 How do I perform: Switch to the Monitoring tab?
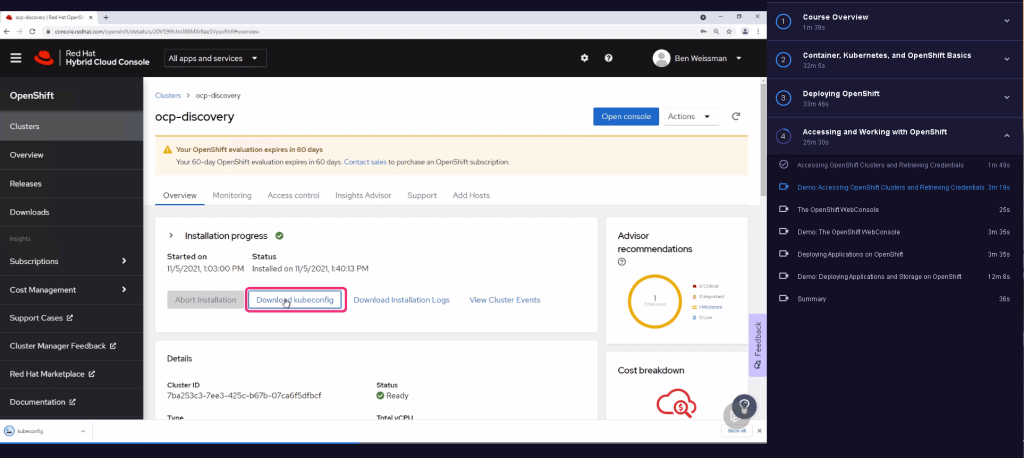[x=232, y=195]
